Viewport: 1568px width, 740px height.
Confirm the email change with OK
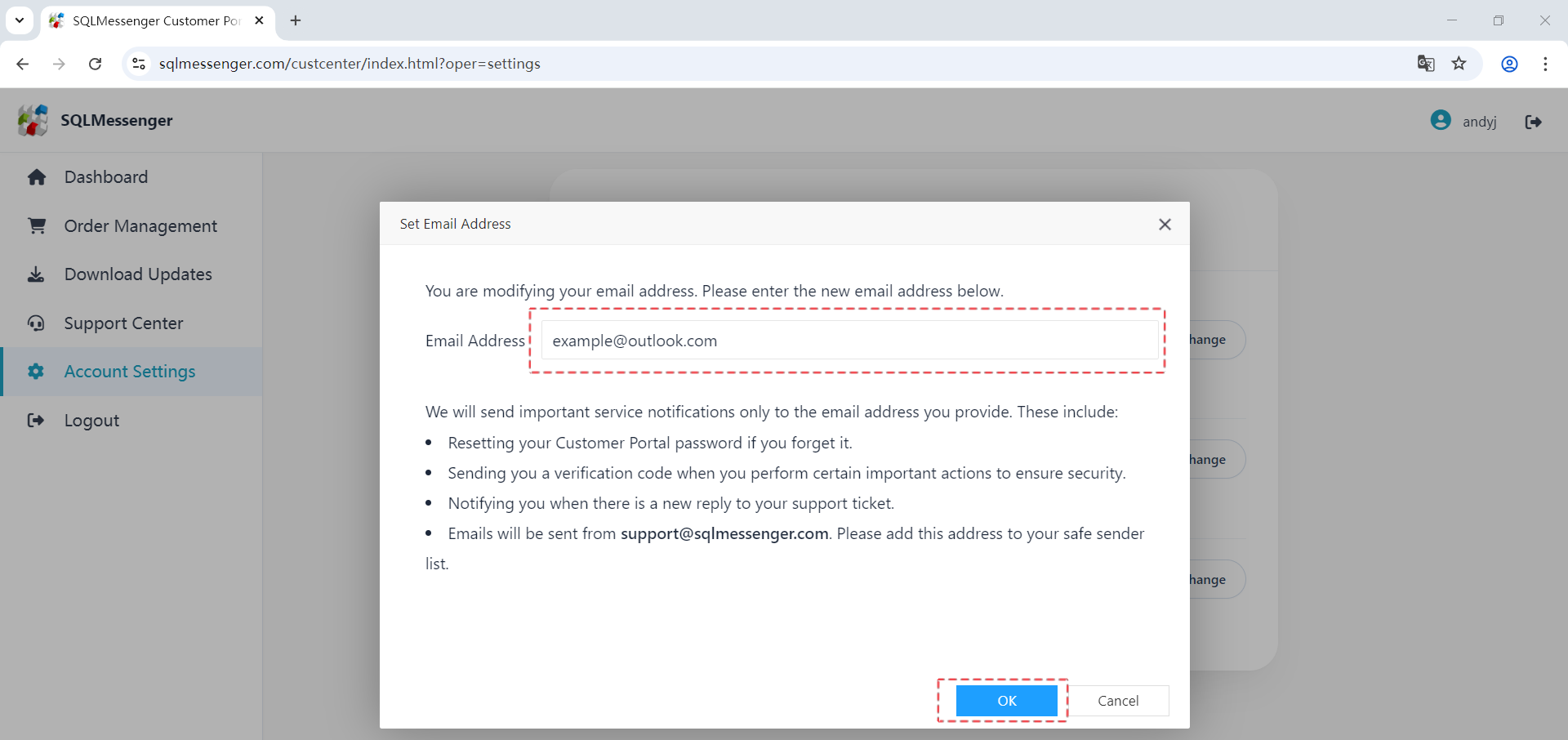pyautogui.click(x=1006, y=701)
